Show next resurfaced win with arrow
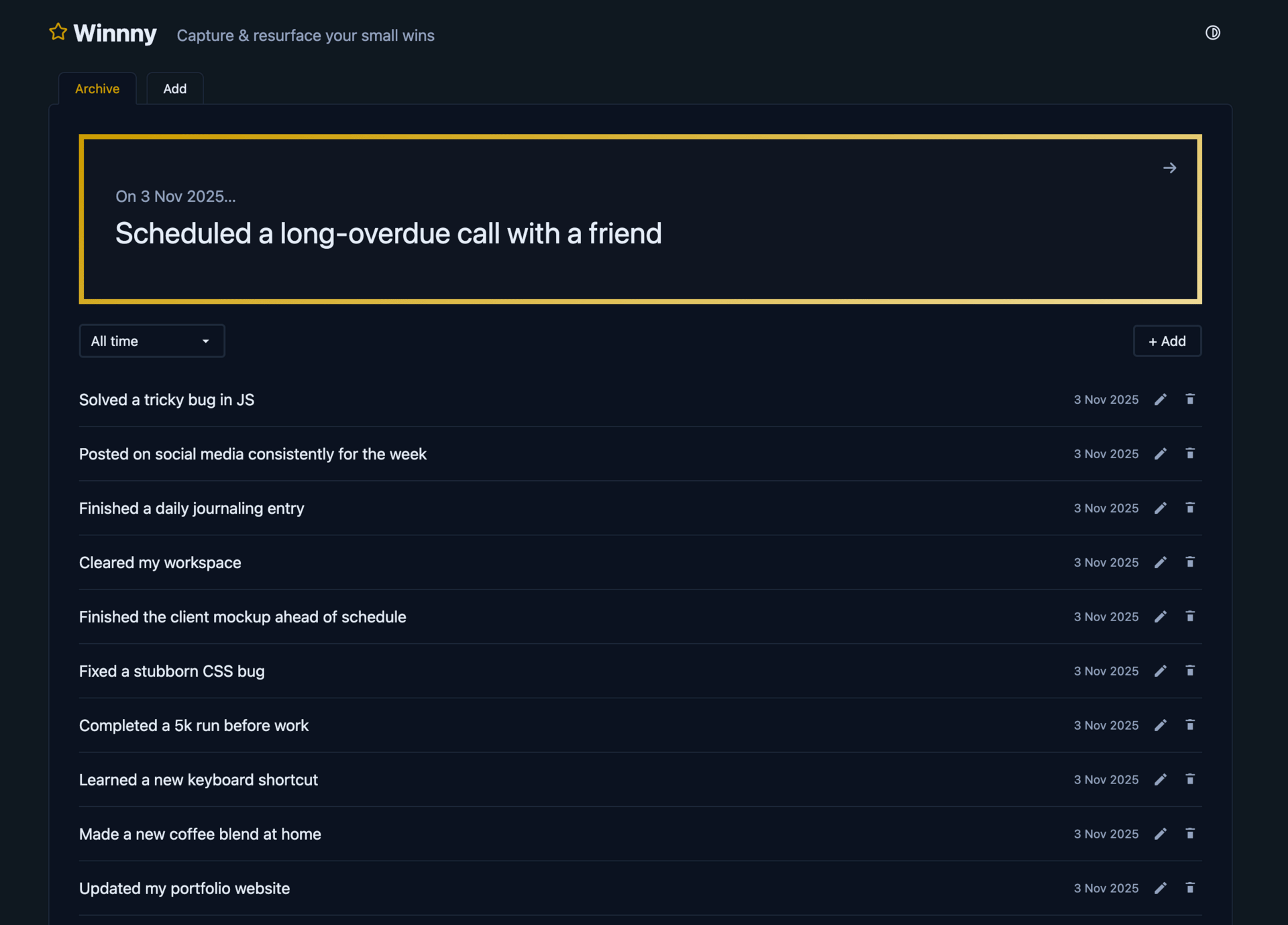The width and height of the screenshot is (1288, 925). click(1169, 168)
